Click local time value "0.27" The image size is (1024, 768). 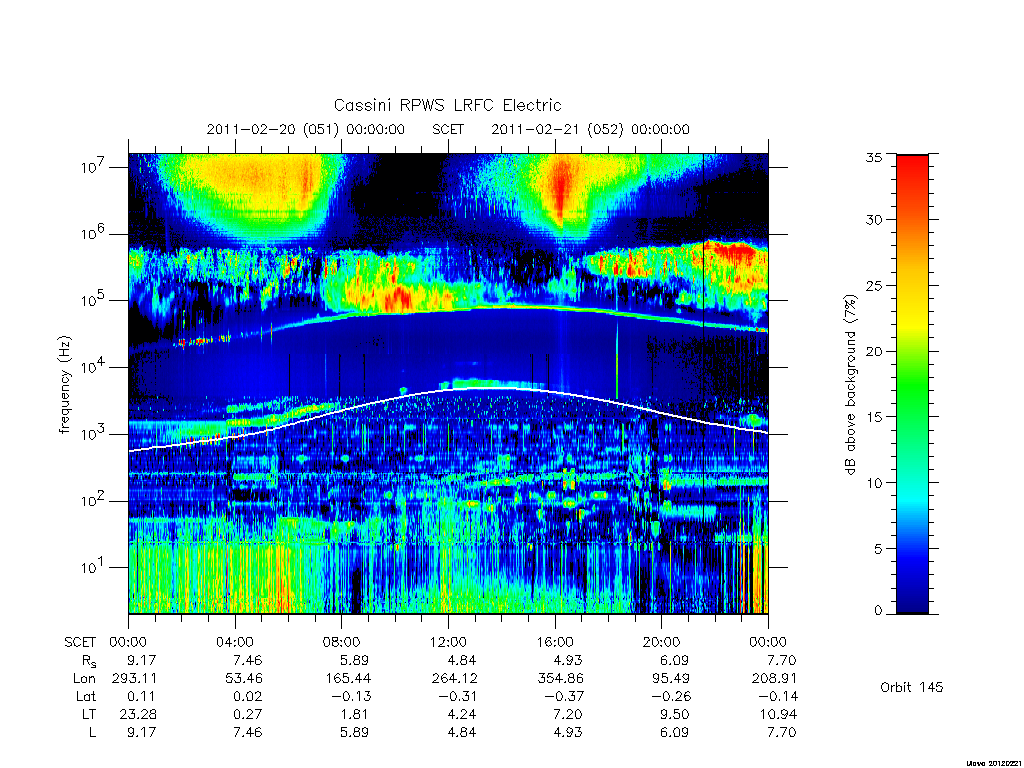[x=248, y=714]
